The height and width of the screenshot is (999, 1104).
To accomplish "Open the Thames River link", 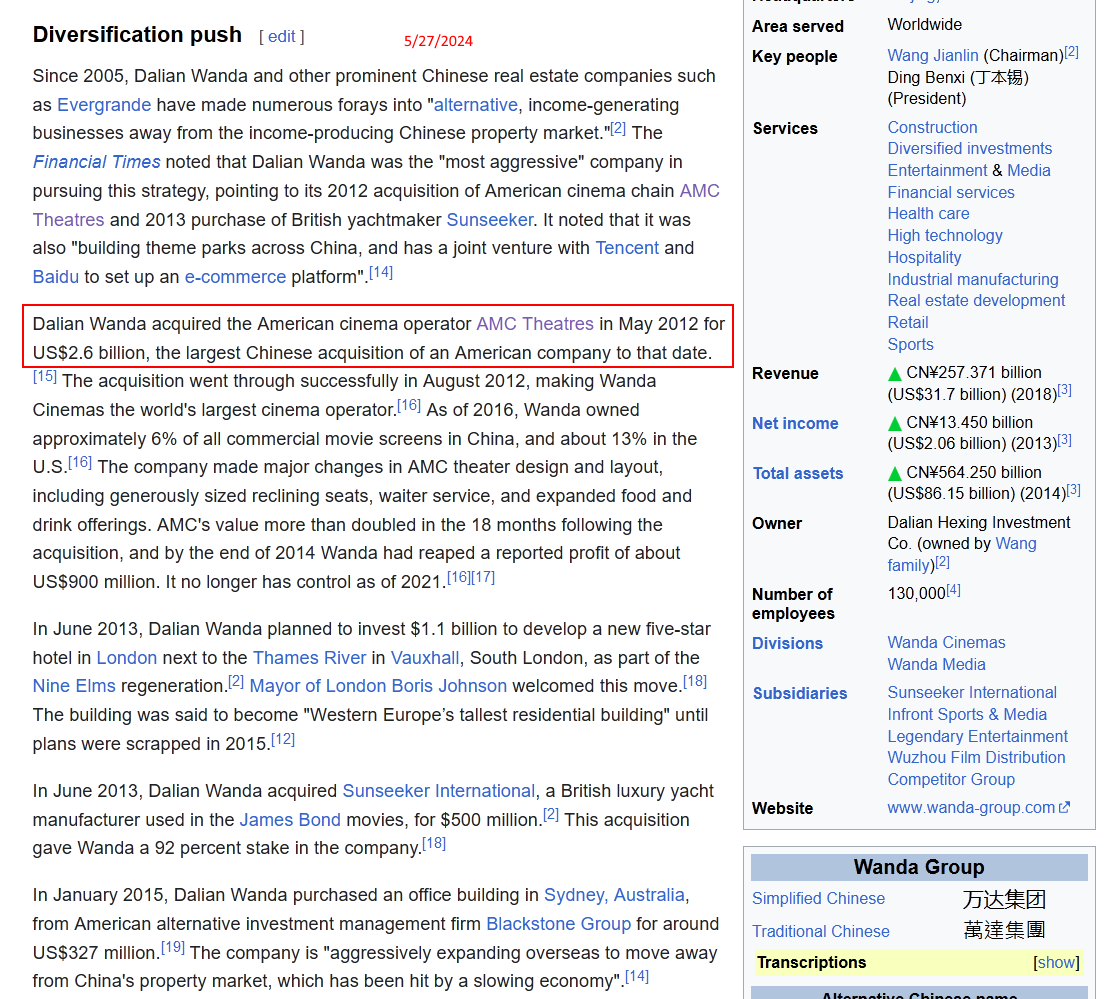I will 310,658.
